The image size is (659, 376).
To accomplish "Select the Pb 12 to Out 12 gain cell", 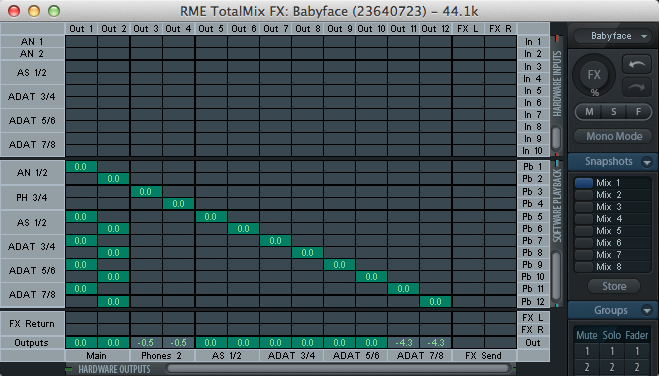I will (x=435, y=302).
